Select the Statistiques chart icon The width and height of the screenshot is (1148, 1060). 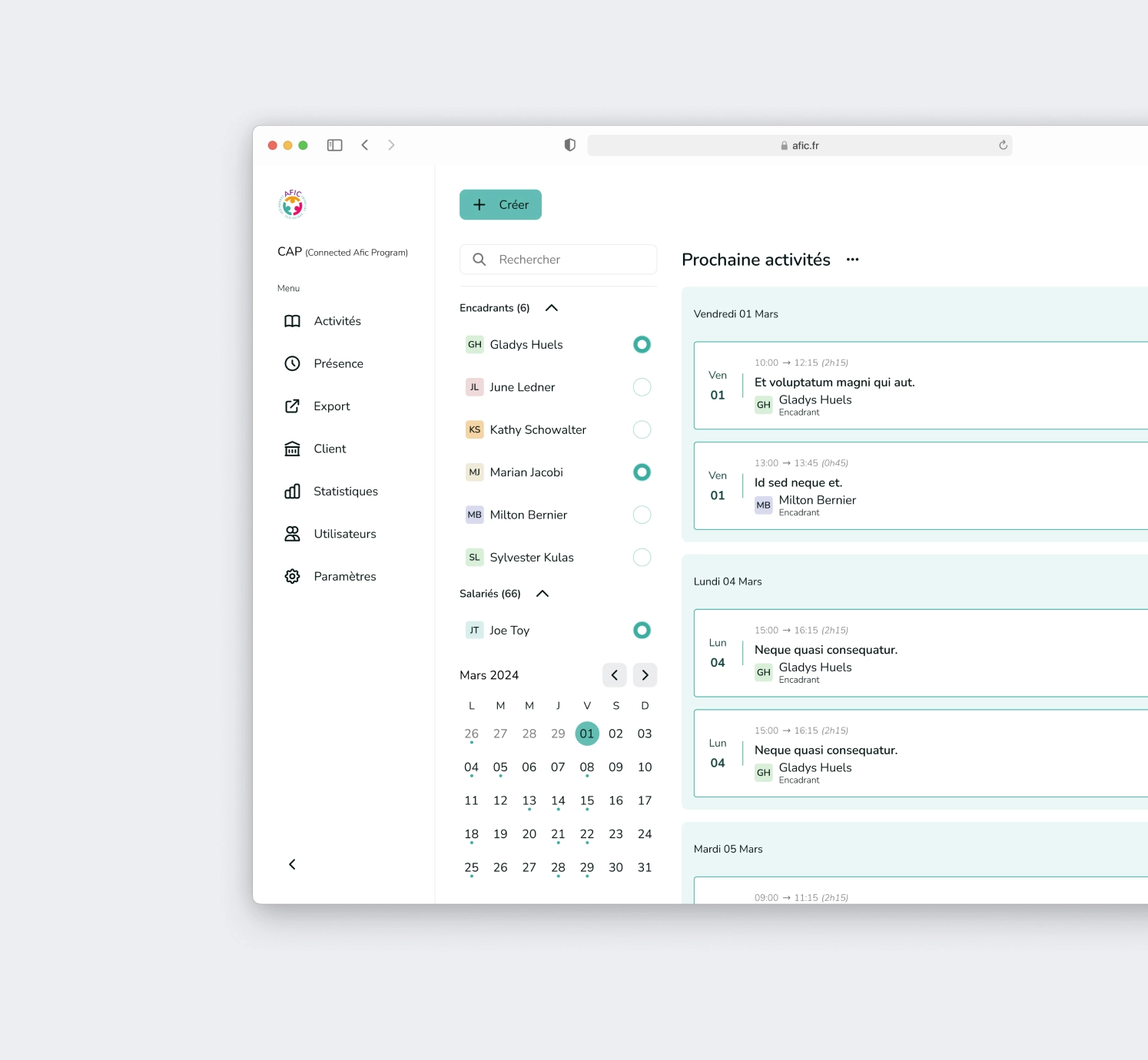[x=292, y=491]
